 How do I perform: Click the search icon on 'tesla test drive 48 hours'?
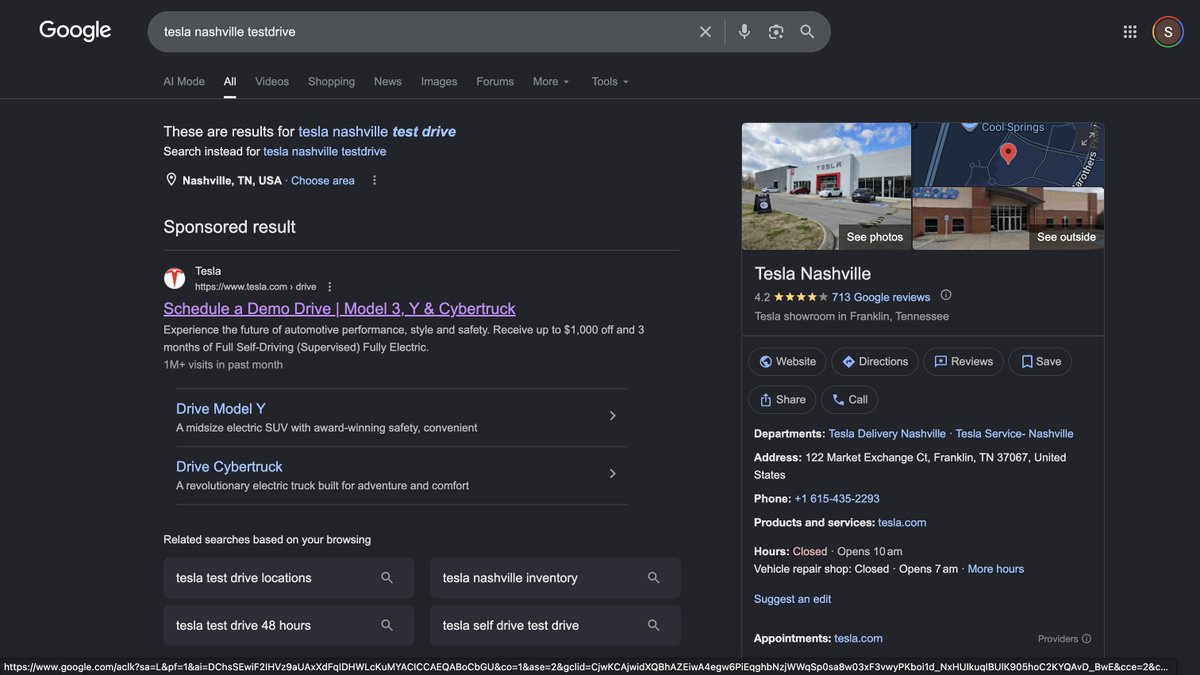[x=387, y=625]
